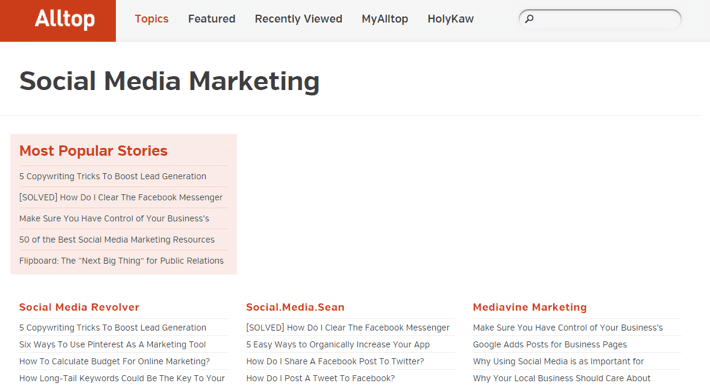This screenshot has height=385, width=710.
Task: Open the Topics menu
Action: [151, 19]
